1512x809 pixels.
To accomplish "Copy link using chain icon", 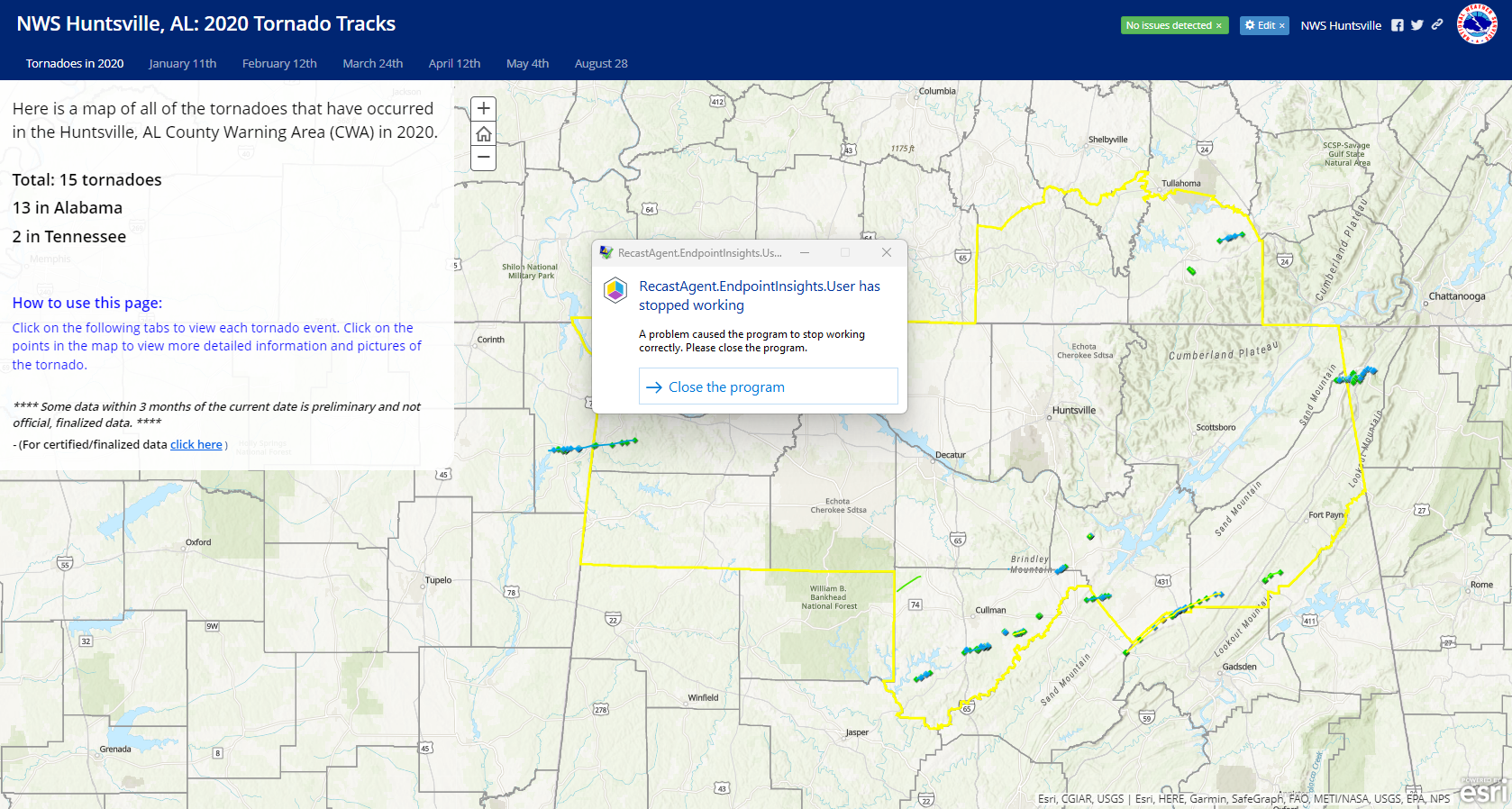I will pos(1437,25).
